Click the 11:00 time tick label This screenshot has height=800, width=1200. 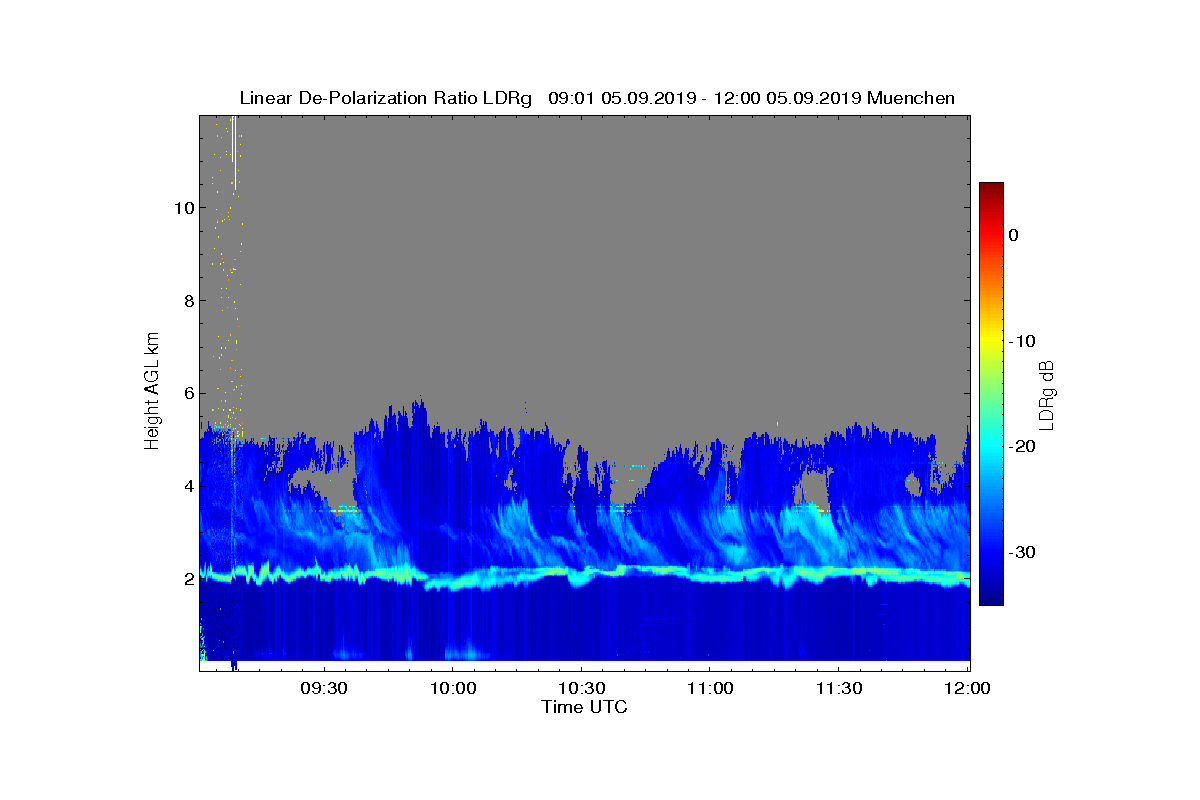[710, 688]
